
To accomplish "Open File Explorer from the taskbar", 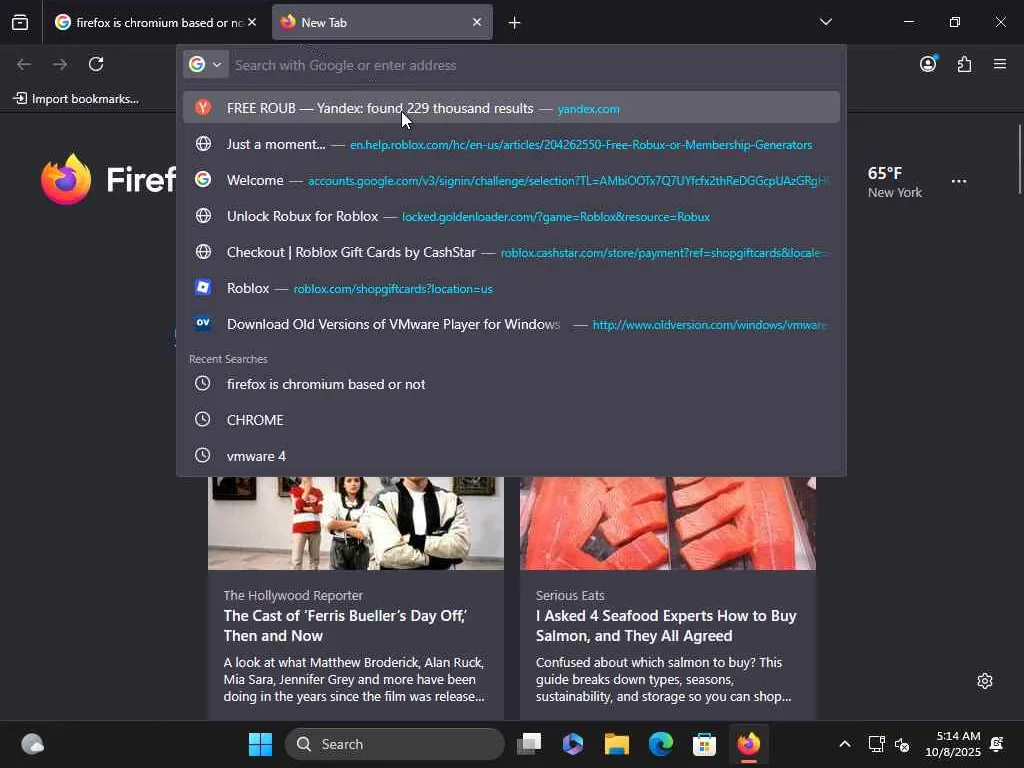I will click(616, 744).
